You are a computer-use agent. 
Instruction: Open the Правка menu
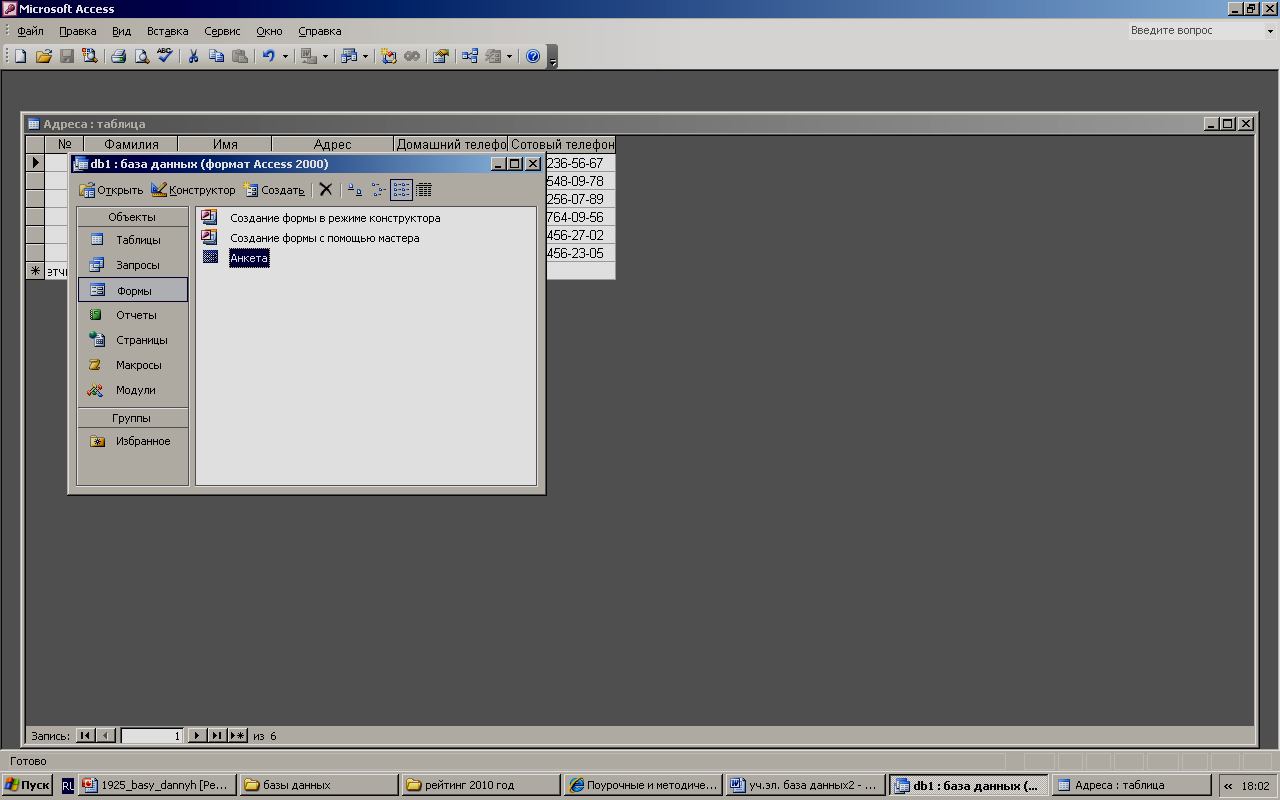click(77, 31)
